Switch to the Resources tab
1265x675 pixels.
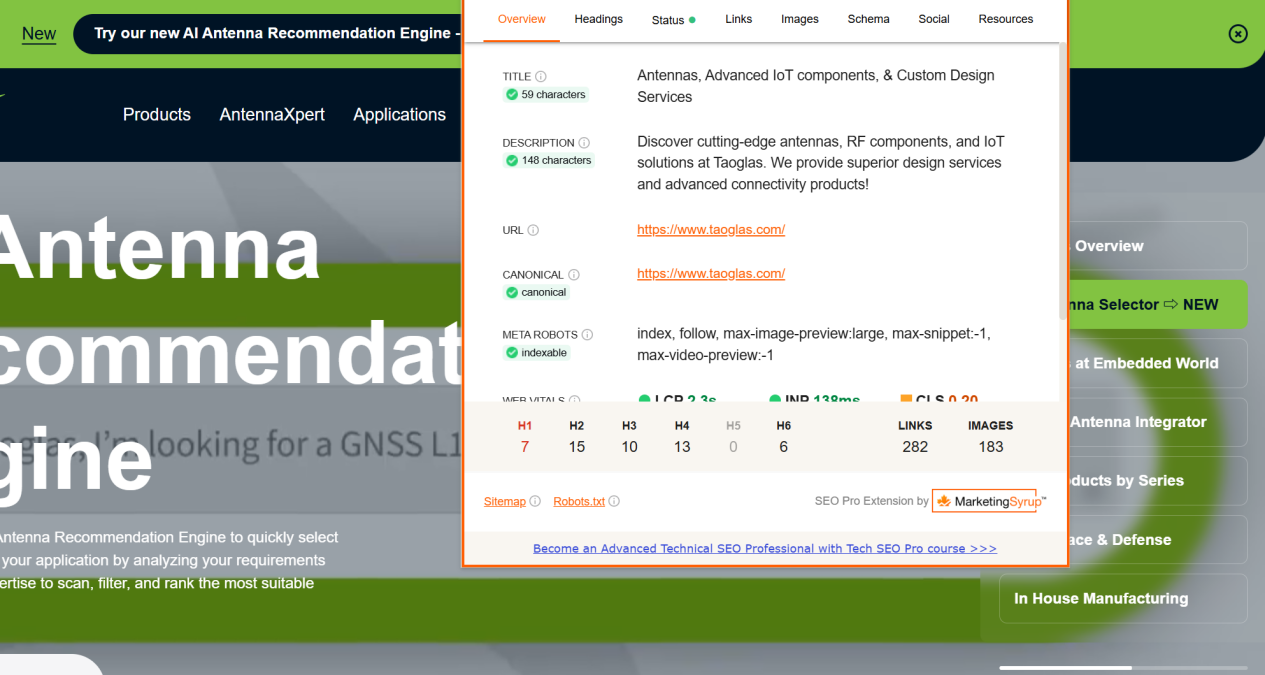pyautogui.click(x=1006, y=19)
